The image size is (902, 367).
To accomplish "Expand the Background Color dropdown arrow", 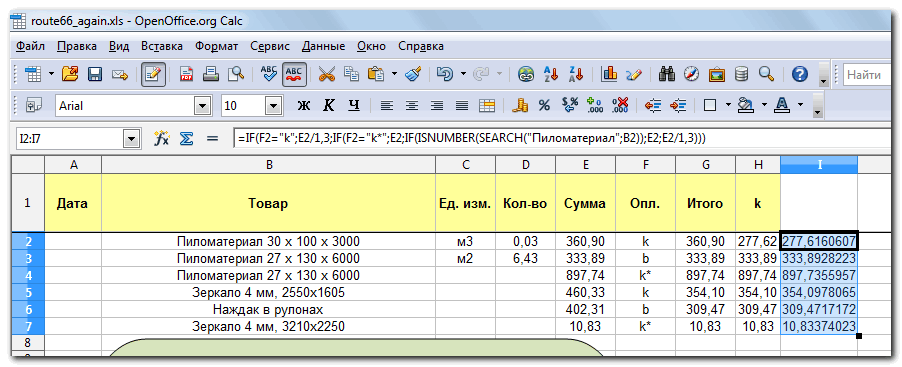I will tap(764, 105).
